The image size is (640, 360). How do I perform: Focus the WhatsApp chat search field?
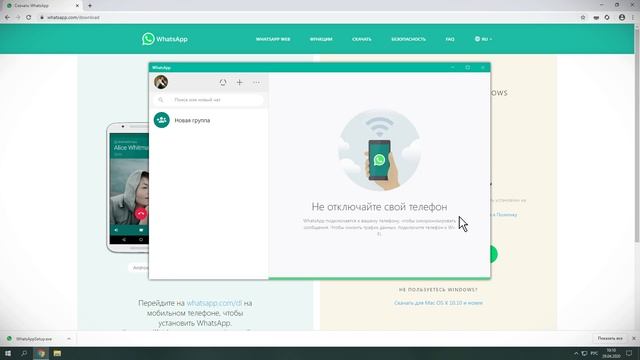pyautogui.click(x=209, y=100)
